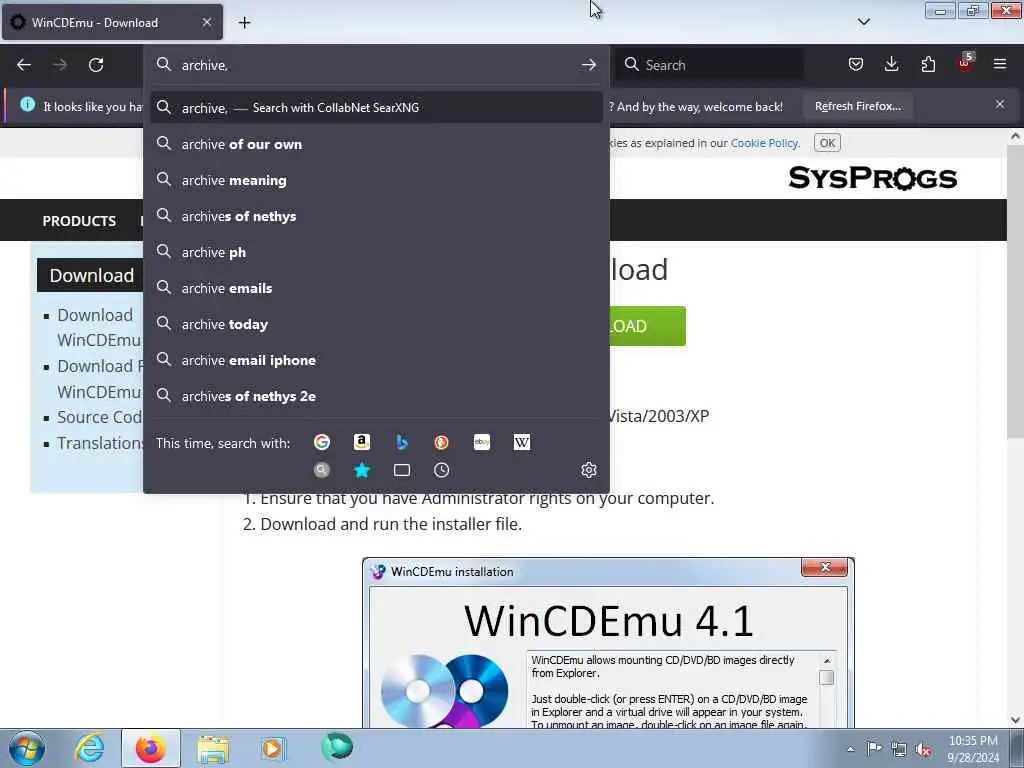Open the green globe taskbar app
This screenshot has width=1024, height=768.
336,747
